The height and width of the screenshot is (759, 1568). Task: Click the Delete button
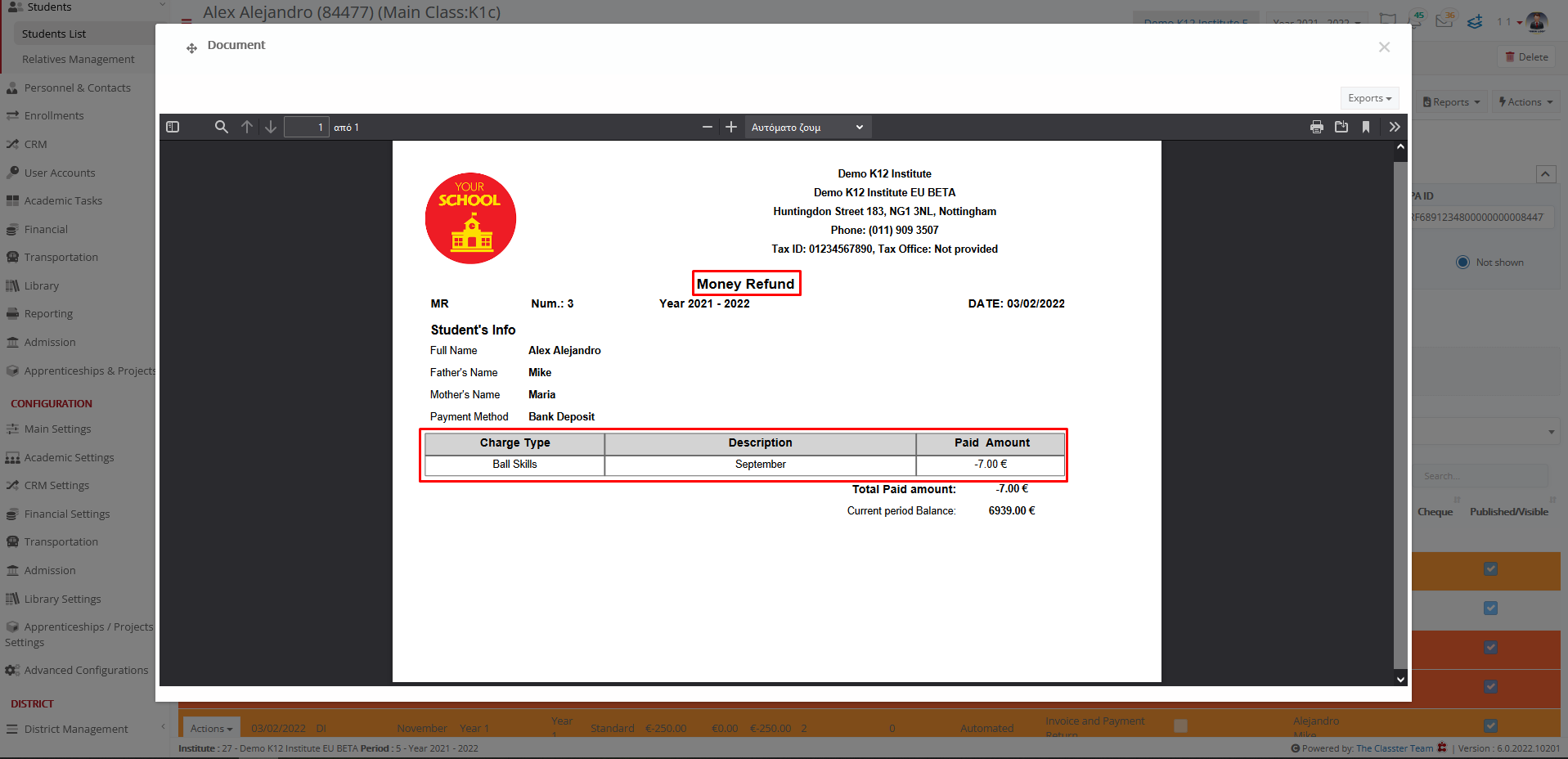tap(1526, 57)
